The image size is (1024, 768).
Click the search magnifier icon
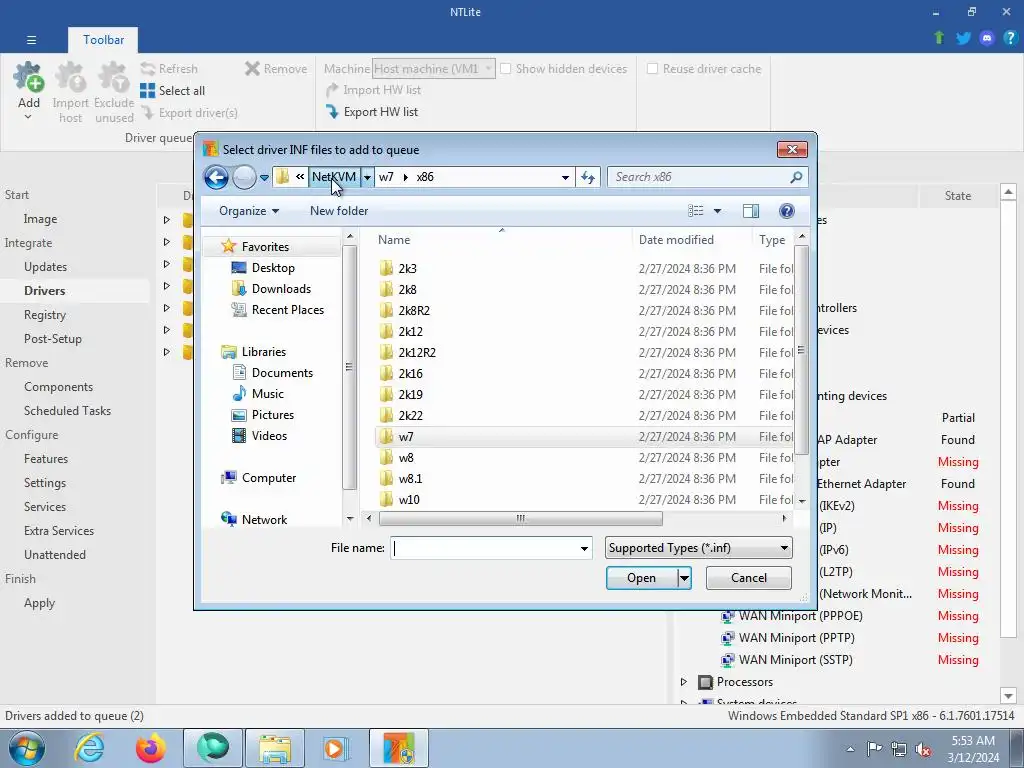click(x=796, y=177)
